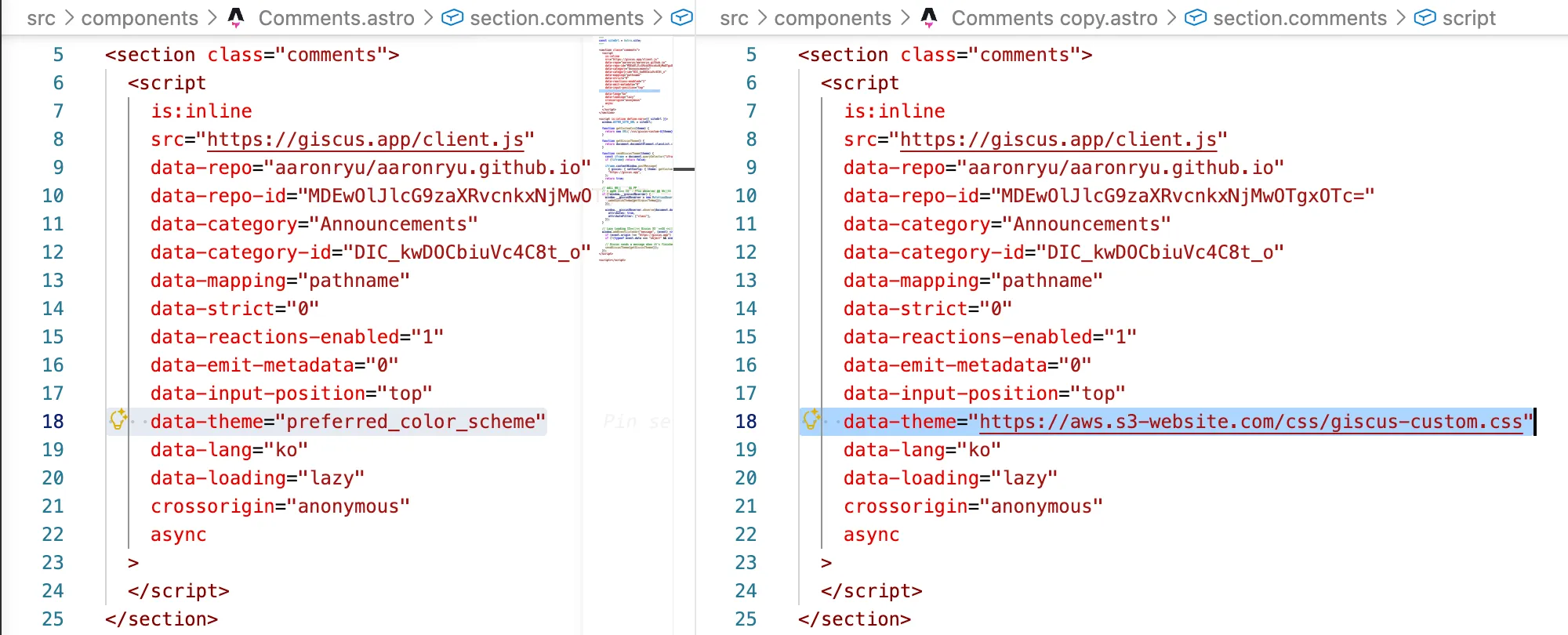Click data-loading="lazy" in Comments copy.astro
This screenshot has height=635, width=1568.
[951, 478]
